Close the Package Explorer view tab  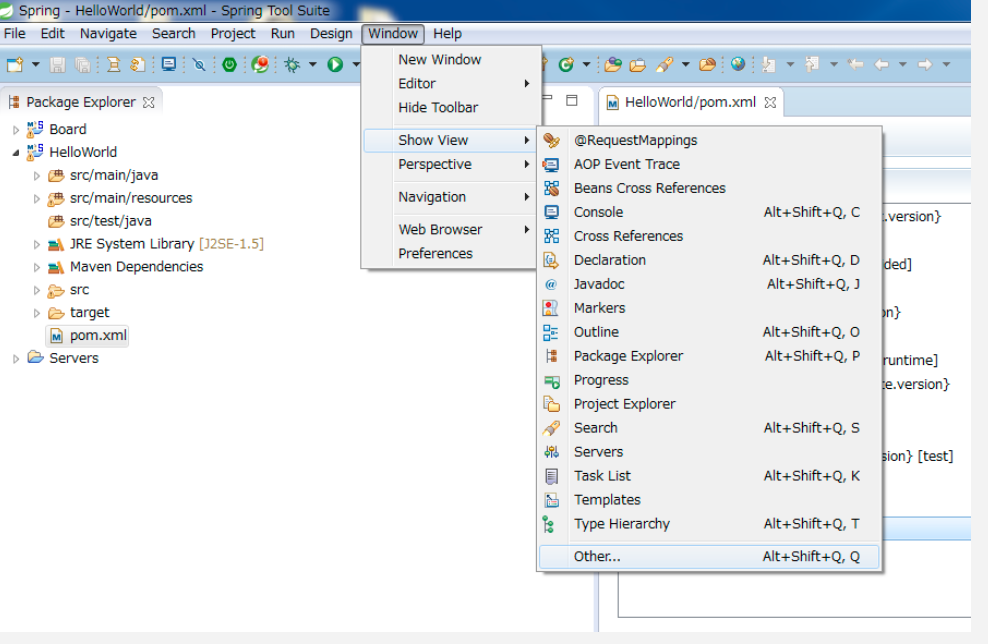point(149,102)
